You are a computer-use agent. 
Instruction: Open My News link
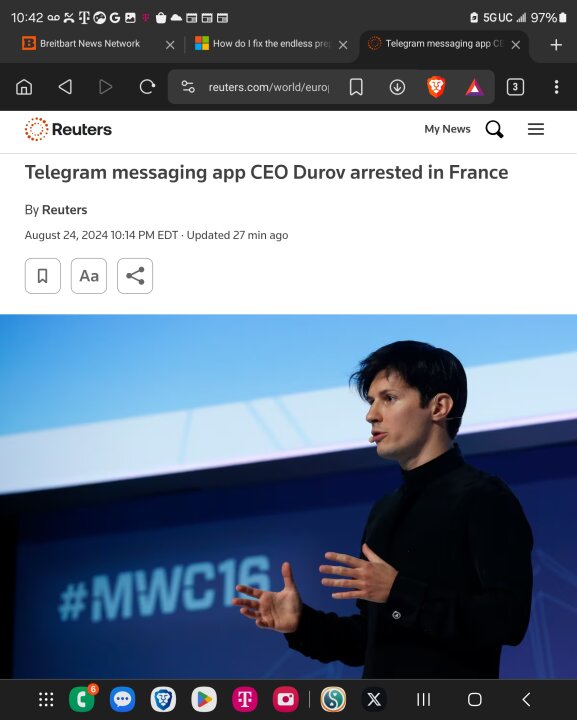click(447, 129)
